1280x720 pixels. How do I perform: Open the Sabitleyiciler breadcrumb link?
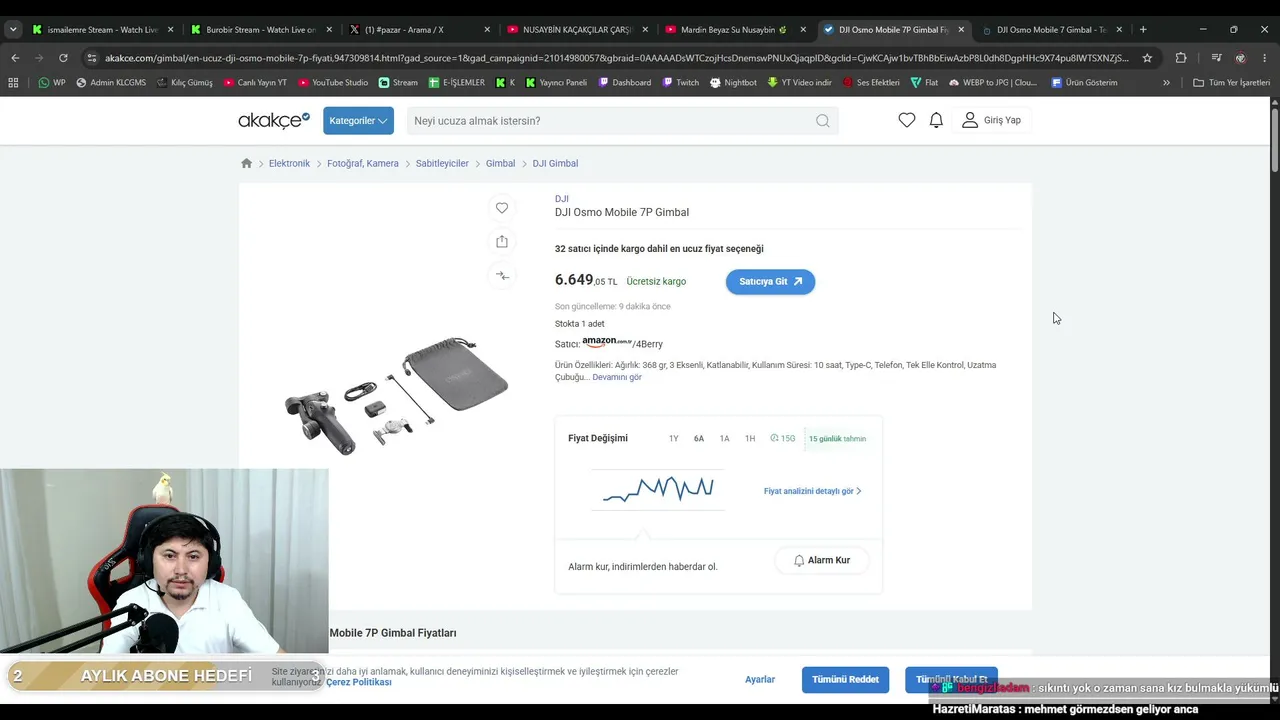[x=442, y=163]
